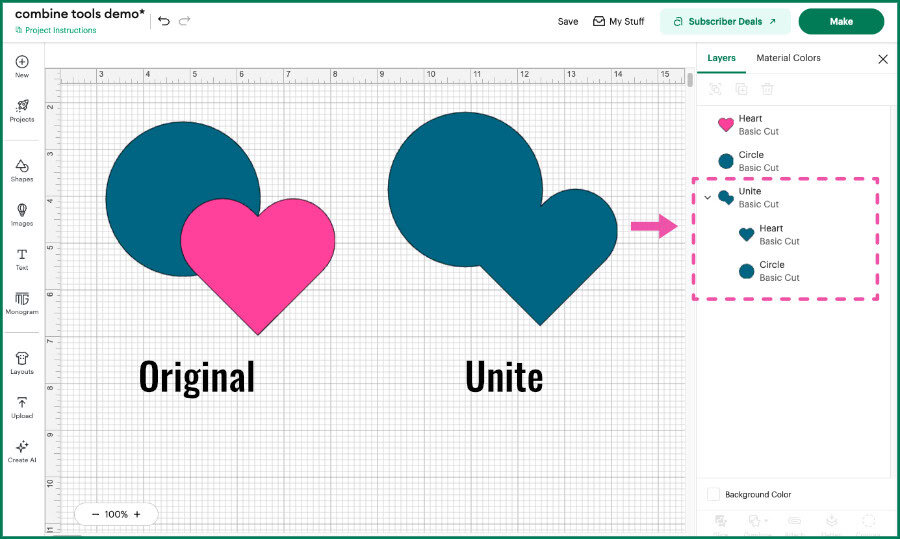Click the Background Color swatch
This screenshot has height=539, width=900.
point(713,494)
